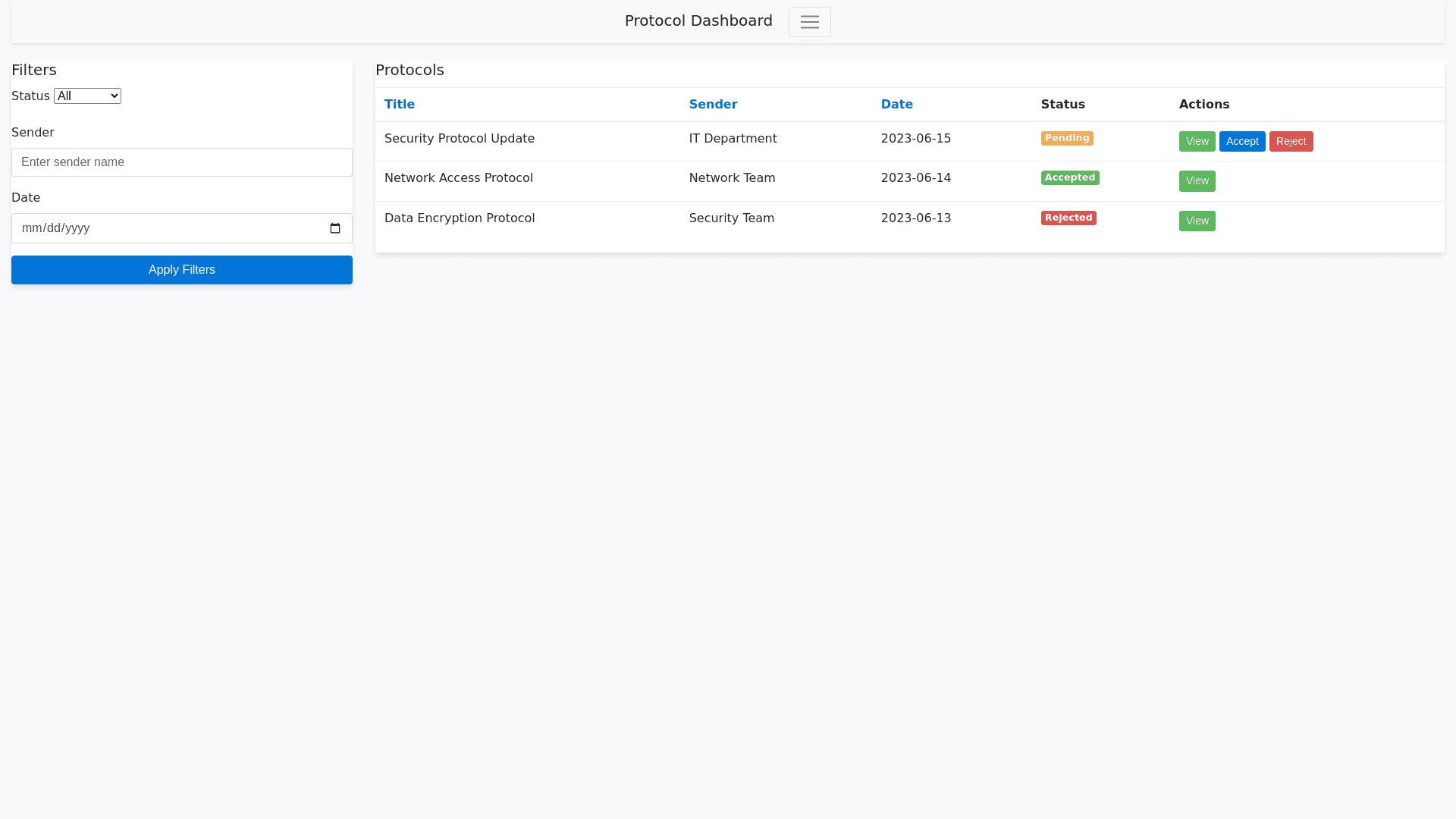Select the Data Encryption Protocol row title
The image size is (1456, 819).
459,218
